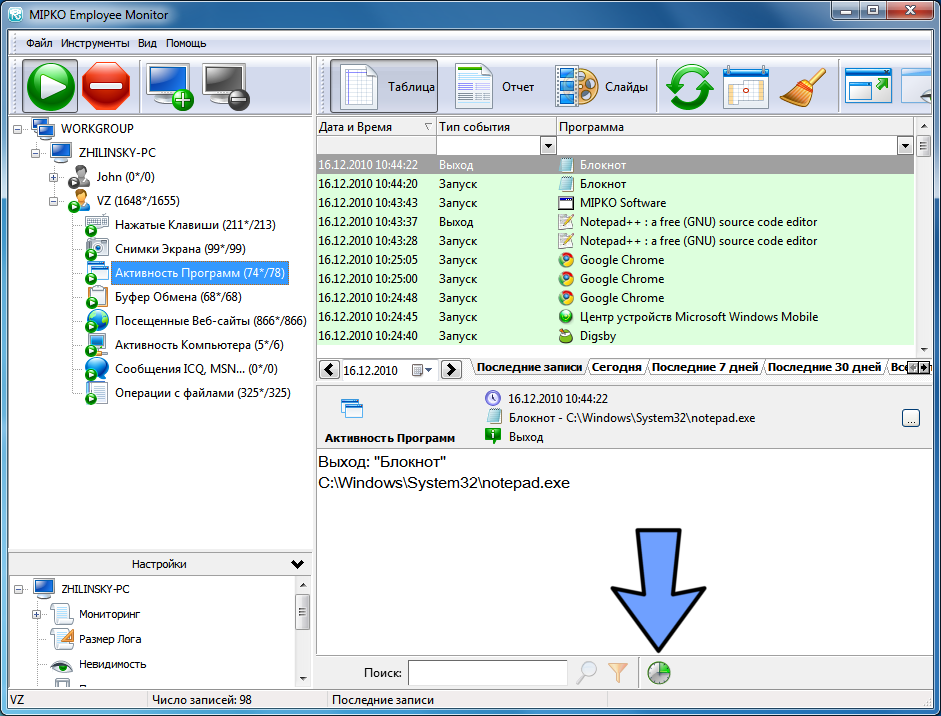Select the 10:44:20 Запуск Блокнот row
941x716 pixels.
pos(615,184)
